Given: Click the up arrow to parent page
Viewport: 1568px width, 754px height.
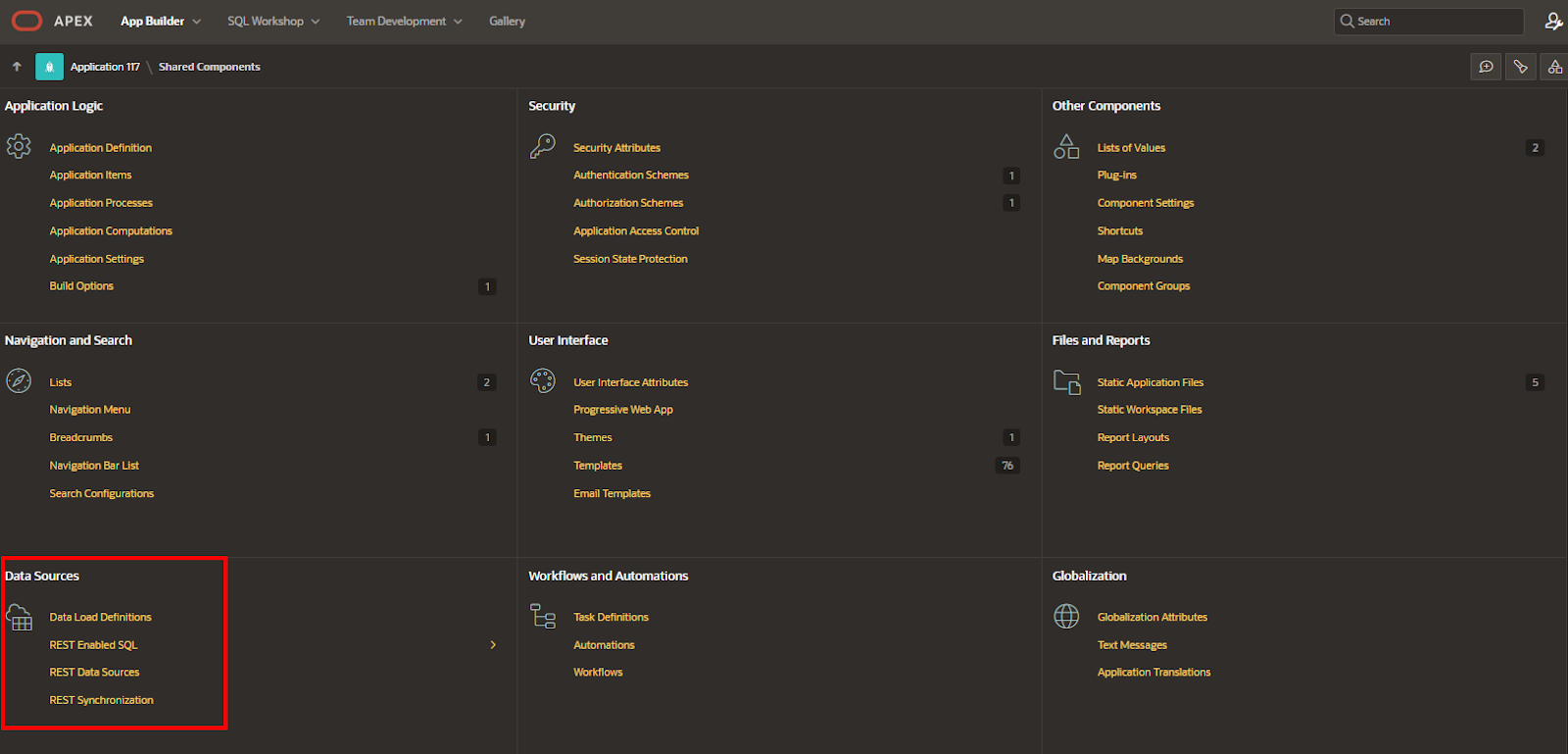Looking at the screenshot, I should point(17,67).
